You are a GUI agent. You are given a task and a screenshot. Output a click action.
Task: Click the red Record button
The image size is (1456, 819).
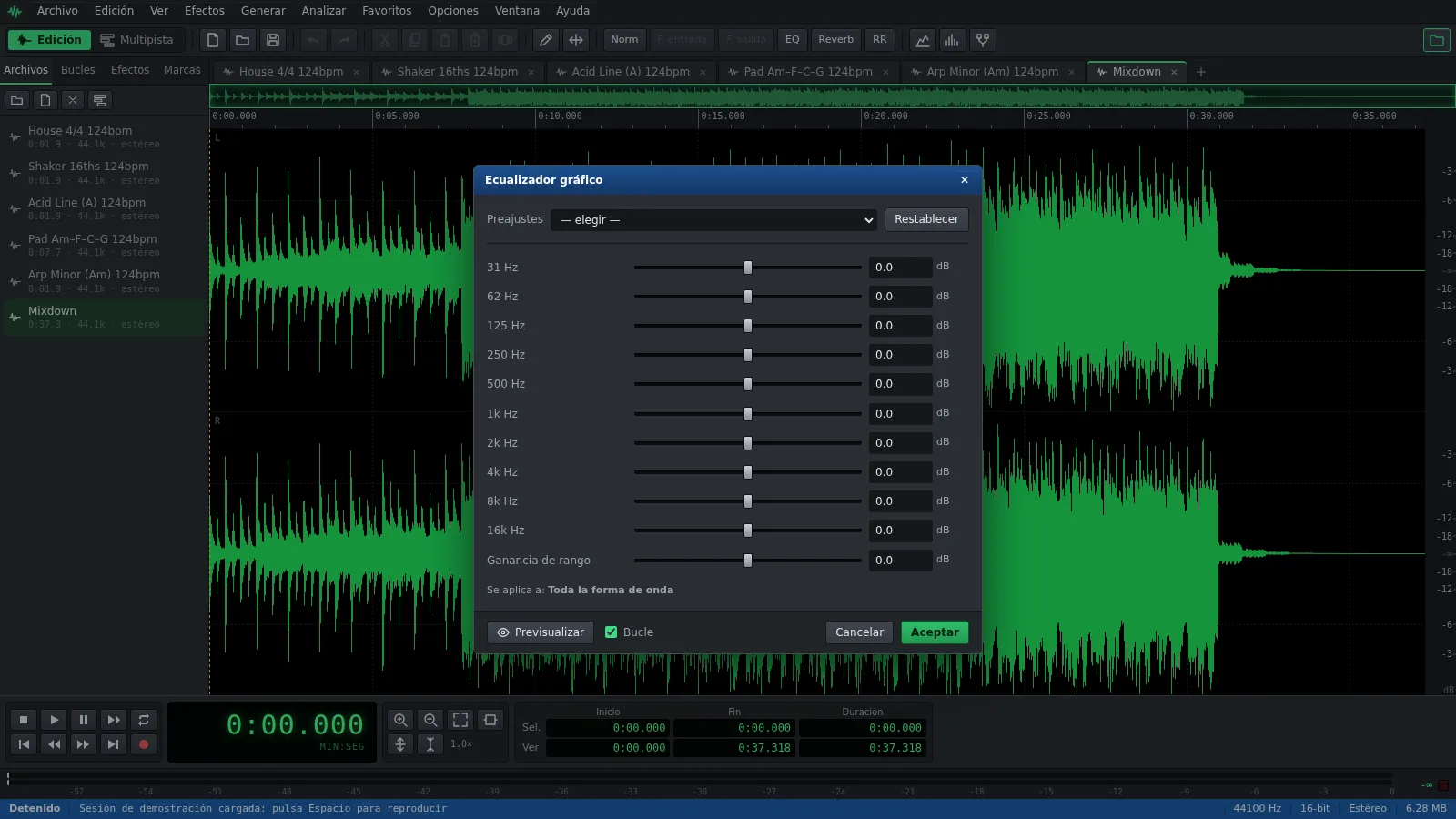[144, 744]
